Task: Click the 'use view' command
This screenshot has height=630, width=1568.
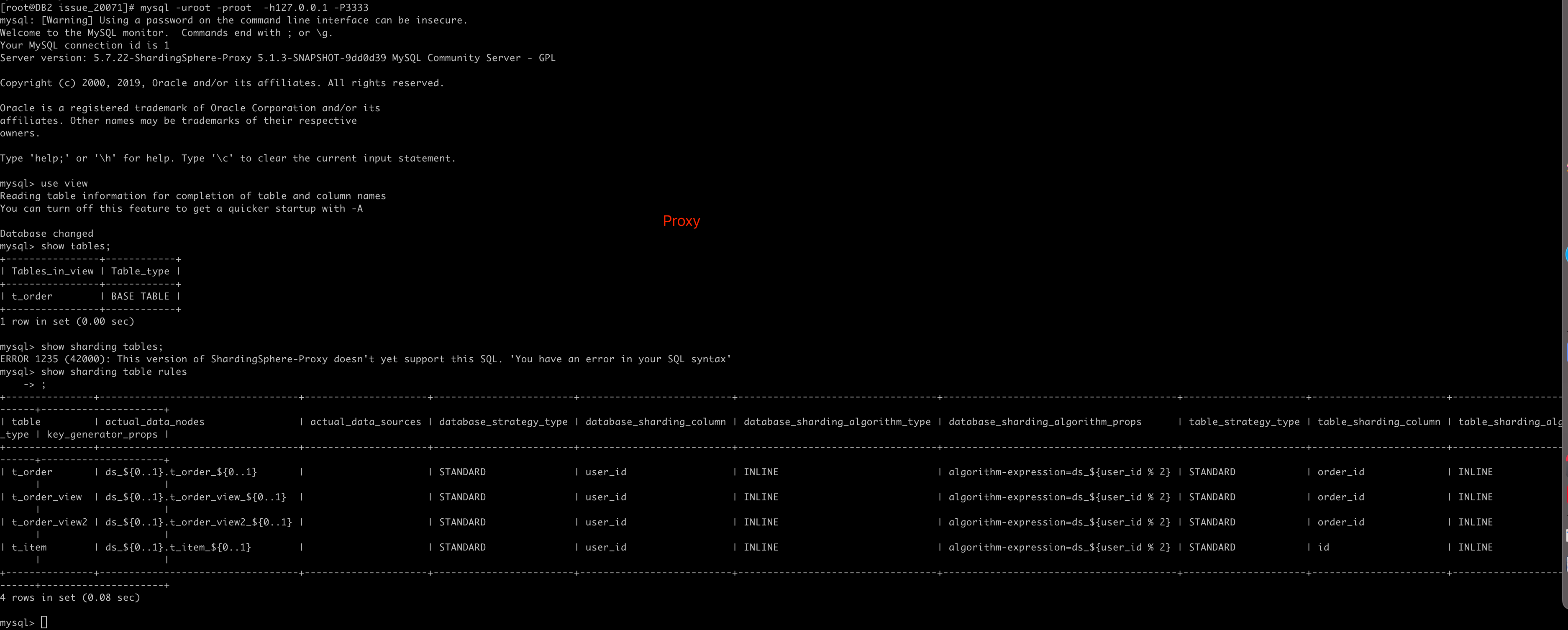Action: tap(64, 183)
